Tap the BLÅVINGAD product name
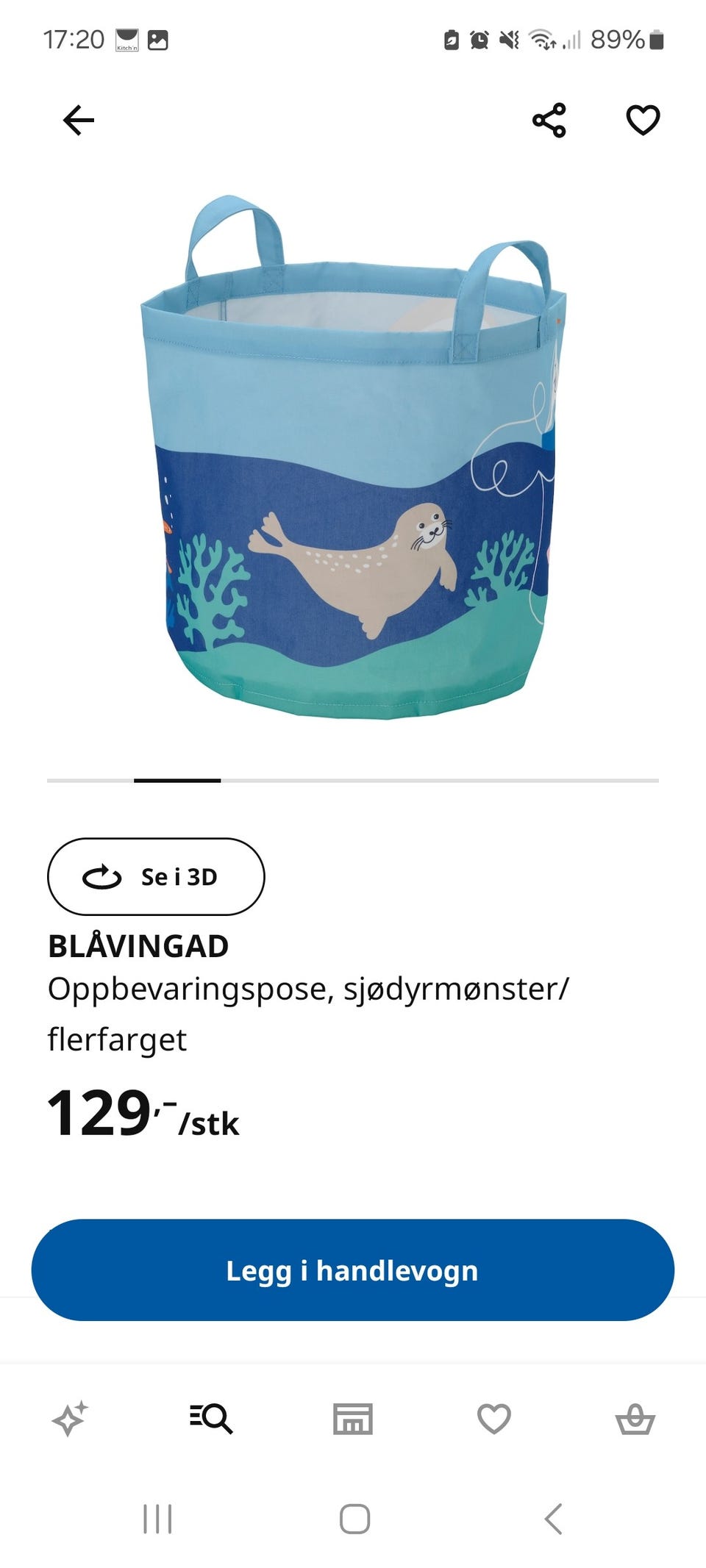This screenshot has height=1568, width=706. (138, 946)
